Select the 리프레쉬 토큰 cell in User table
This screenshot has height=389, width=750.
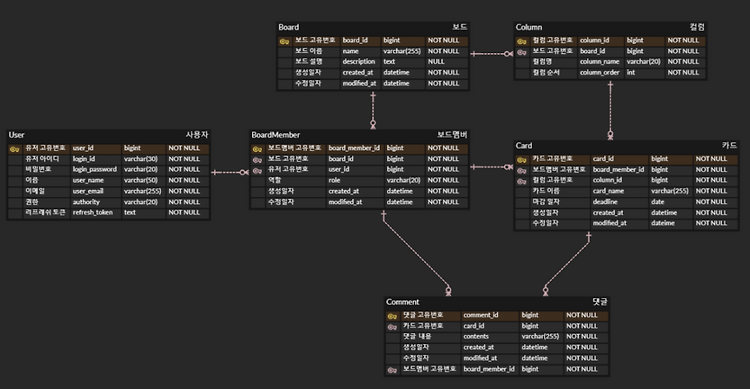pyautogui.click(x=45, y=212)
